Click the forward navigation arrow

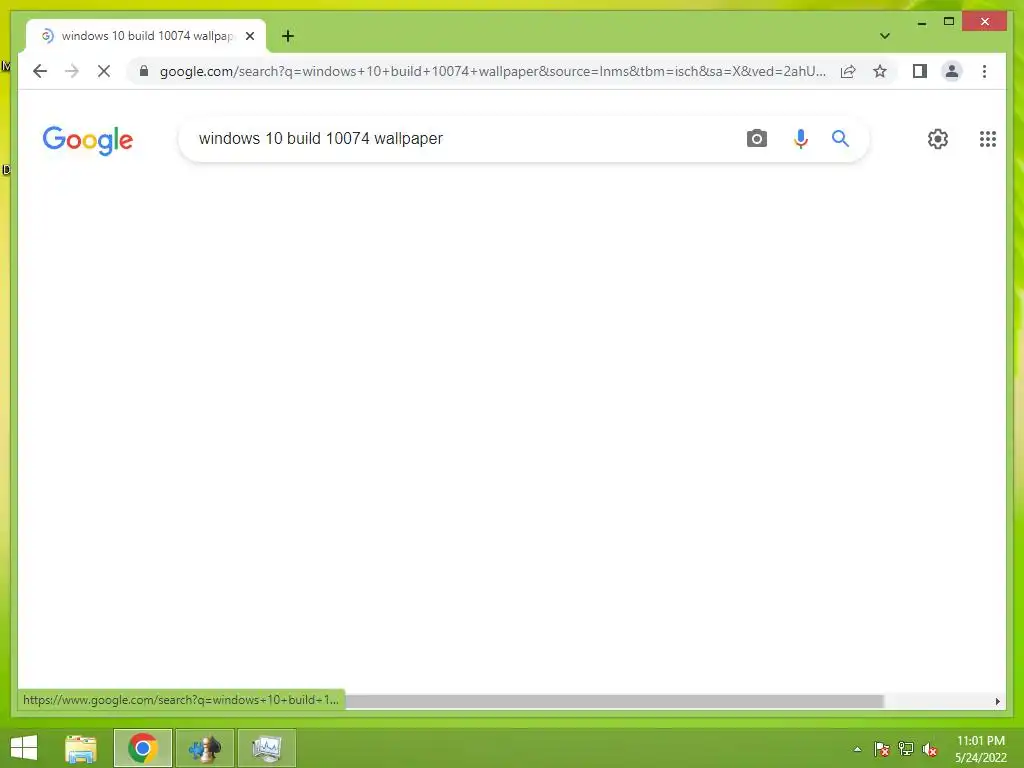click(x=72, y=71)
